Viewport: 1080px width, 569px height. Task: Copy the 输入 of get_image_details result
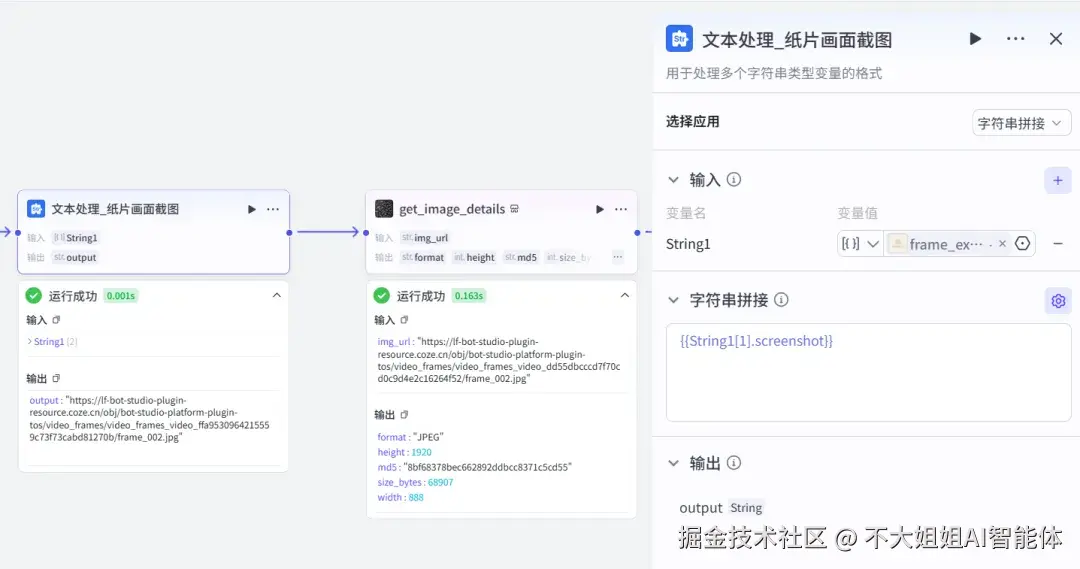pyautogui.click(x=404, y=320)
